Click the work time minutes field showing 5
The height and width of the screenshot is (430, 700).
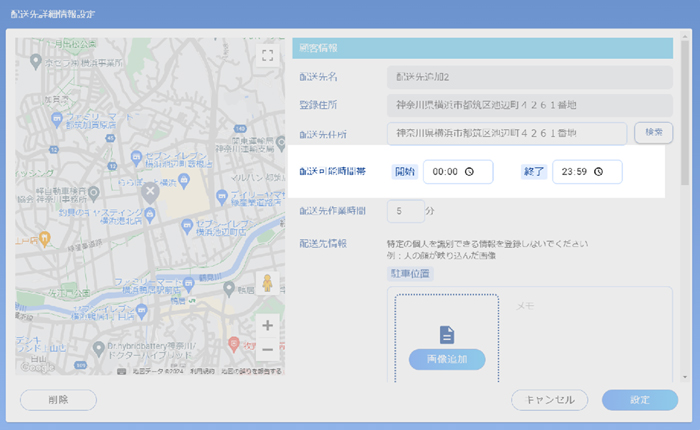pos(405,211)
